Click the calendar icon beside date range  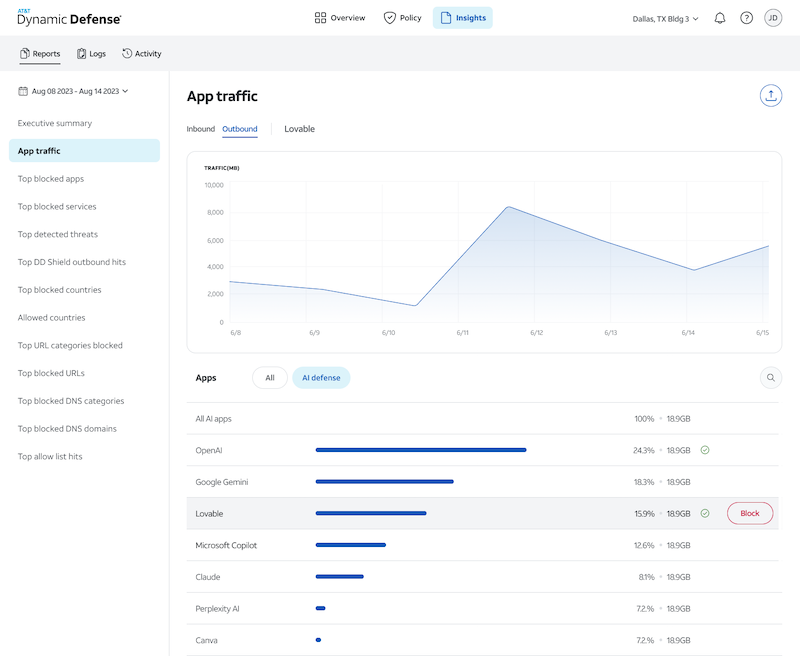(x=23, y=91)
